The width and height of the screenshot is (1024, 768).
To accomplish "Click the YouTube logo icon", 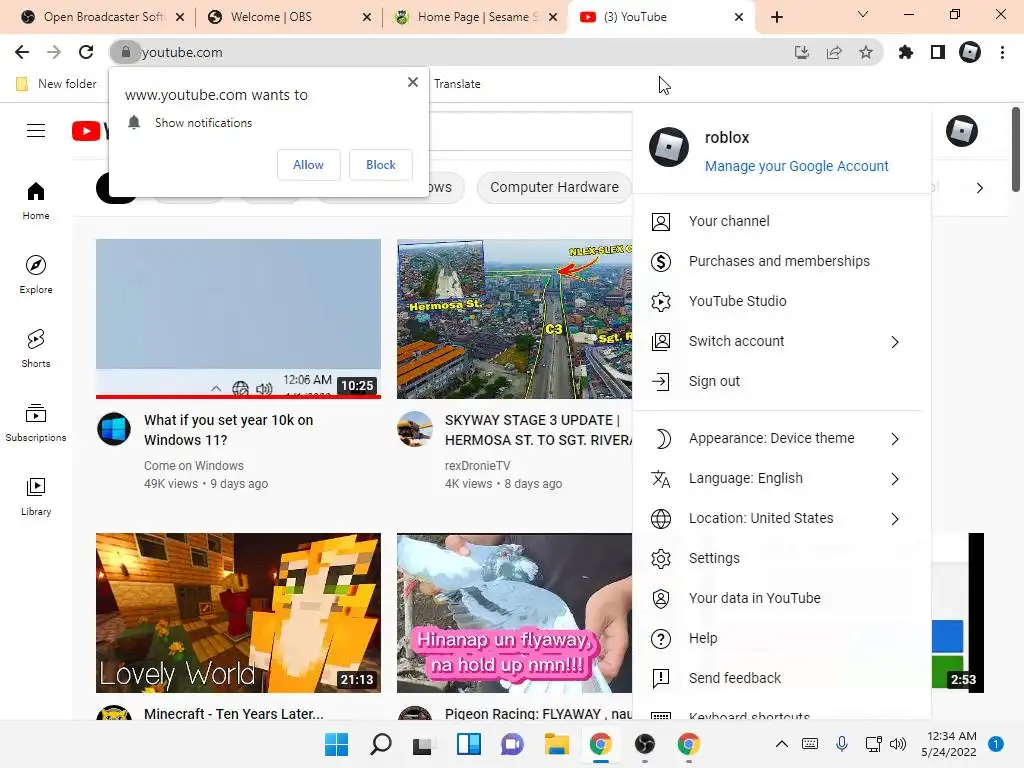I will pos(86,131).
